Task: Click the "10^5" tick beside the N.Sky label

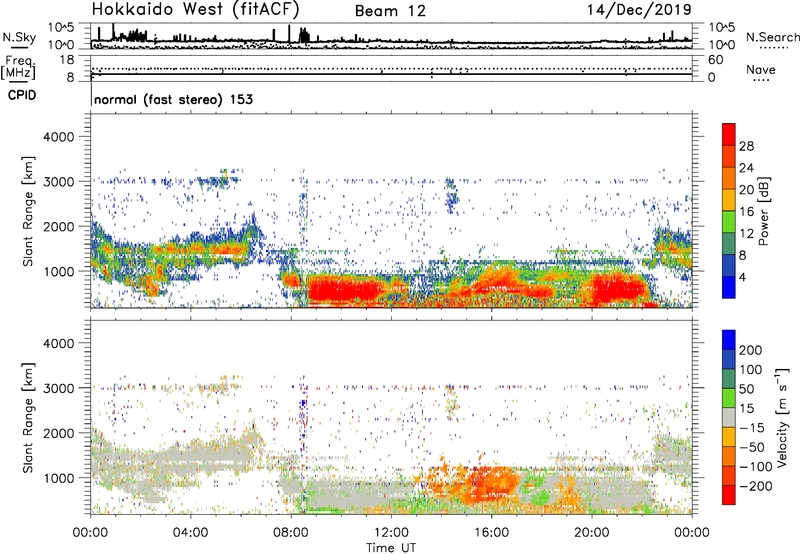Action: [61, 27]
